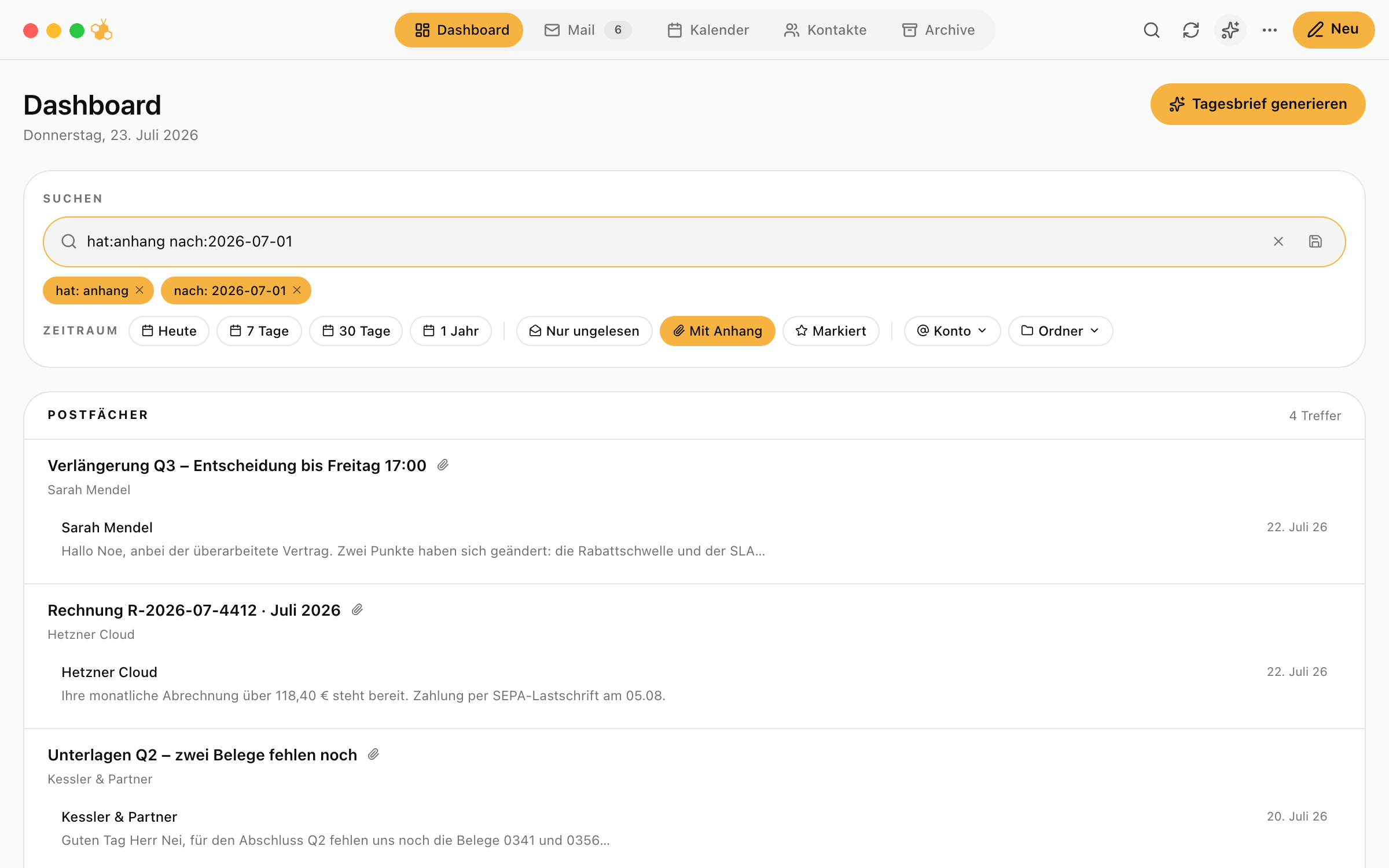
Task: Click the unread mail count badge 6
Action: (618, 30)
